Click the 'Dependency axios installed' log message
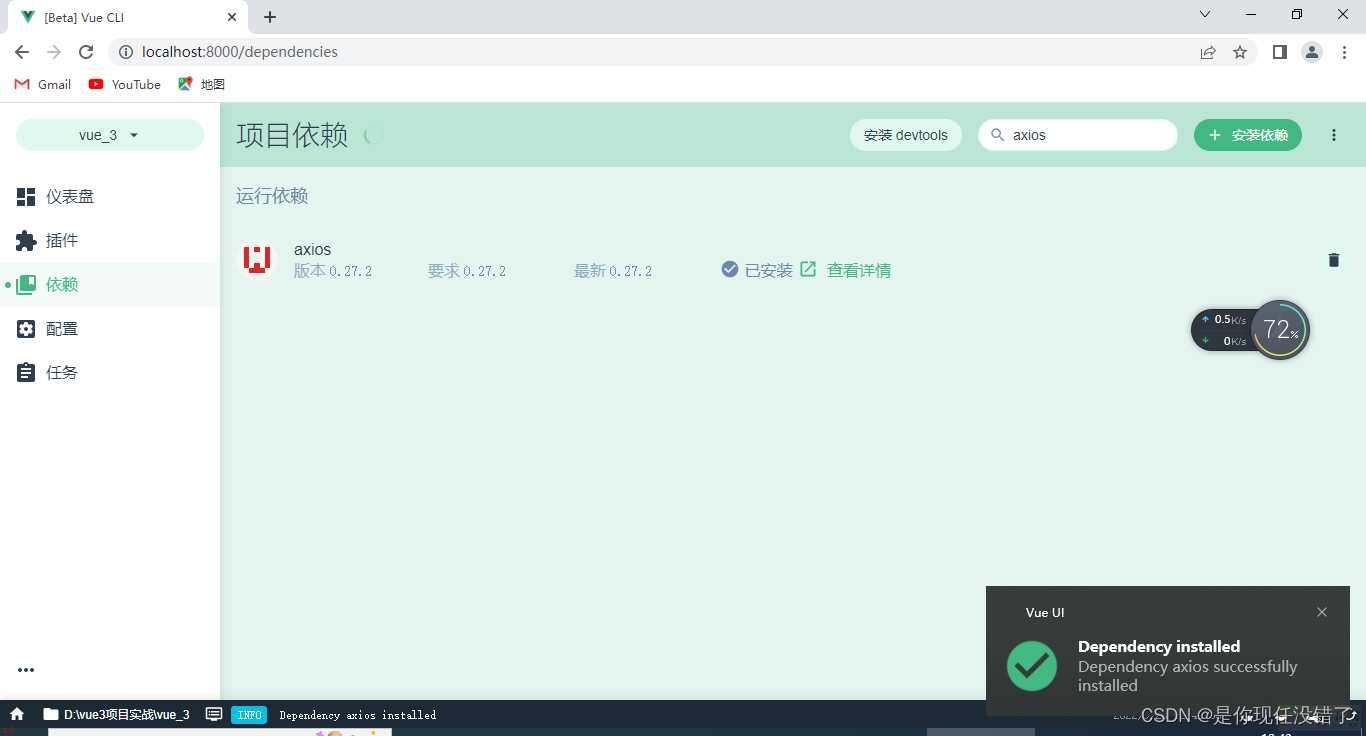 358,715
